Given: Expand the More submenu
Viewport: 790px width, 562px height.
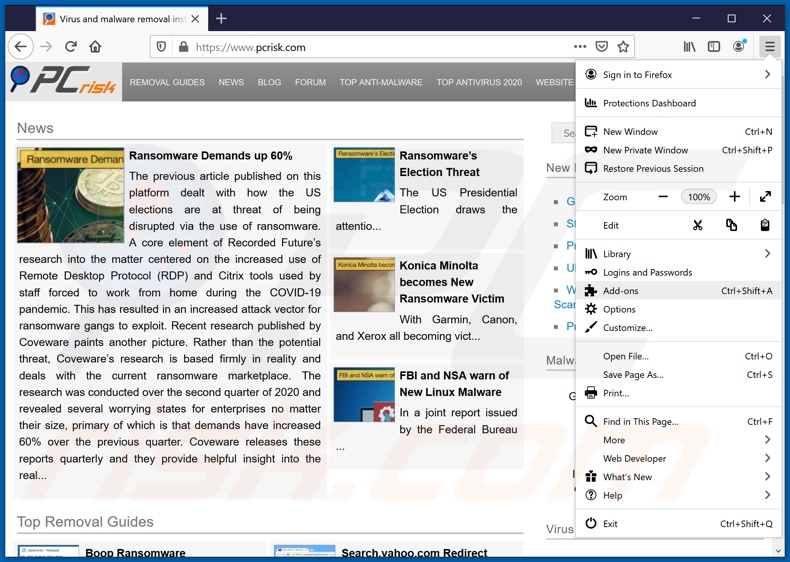Looking at the screenshot, I should coord(678,440).
